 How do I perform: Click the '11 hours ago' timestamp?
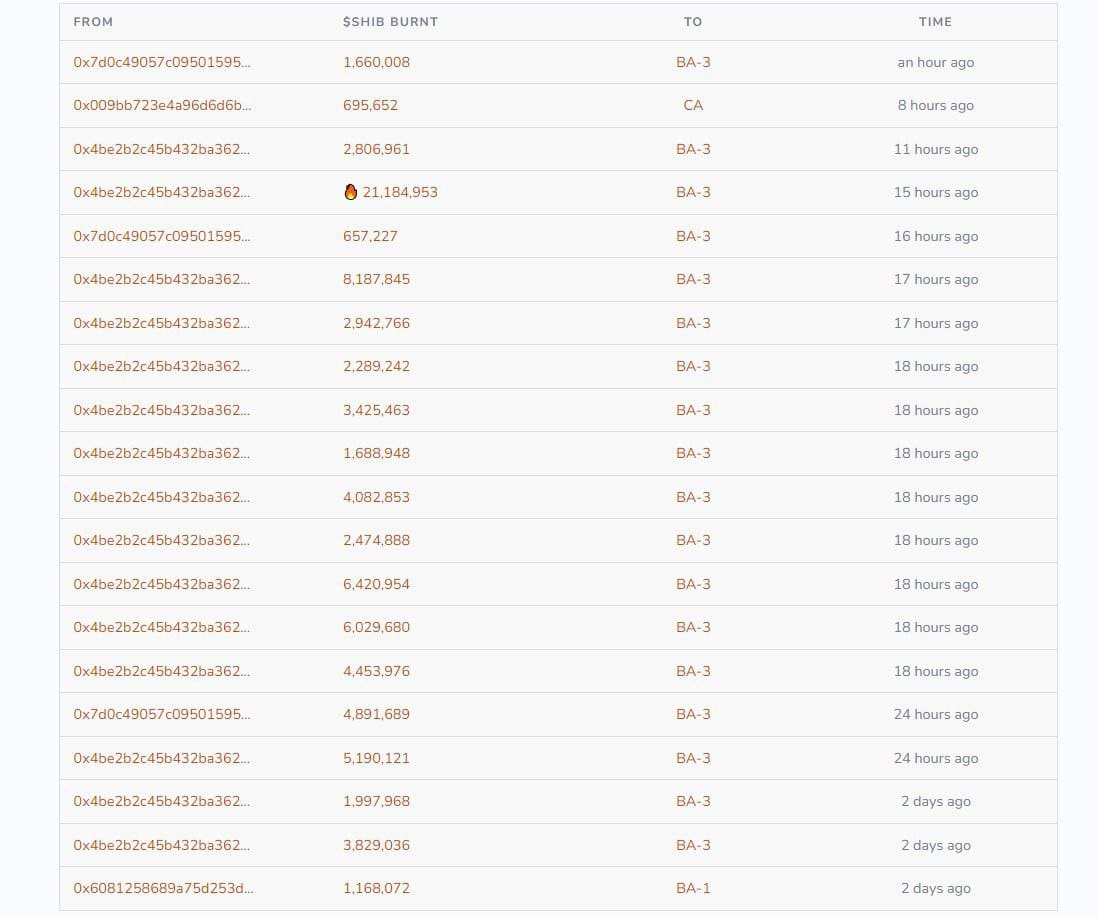(936, 149)
